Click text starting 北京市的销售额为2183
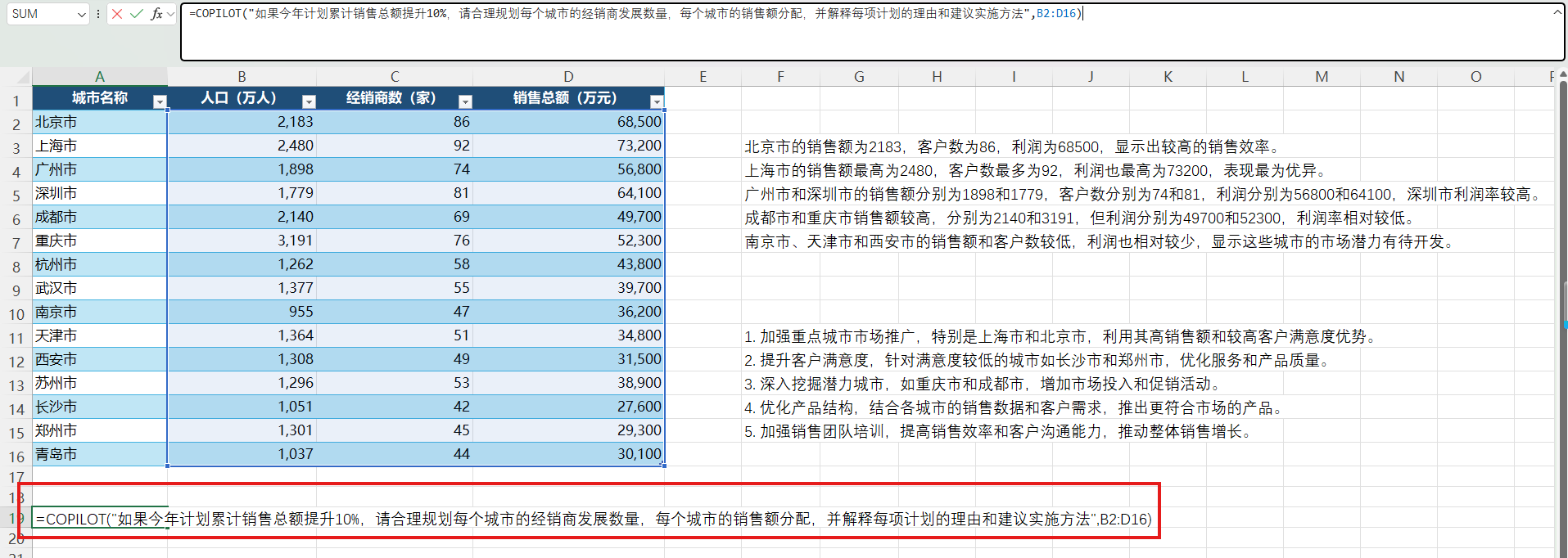Image resolution: width=1568 pixels, height=558 pixels. point(1013,147)
